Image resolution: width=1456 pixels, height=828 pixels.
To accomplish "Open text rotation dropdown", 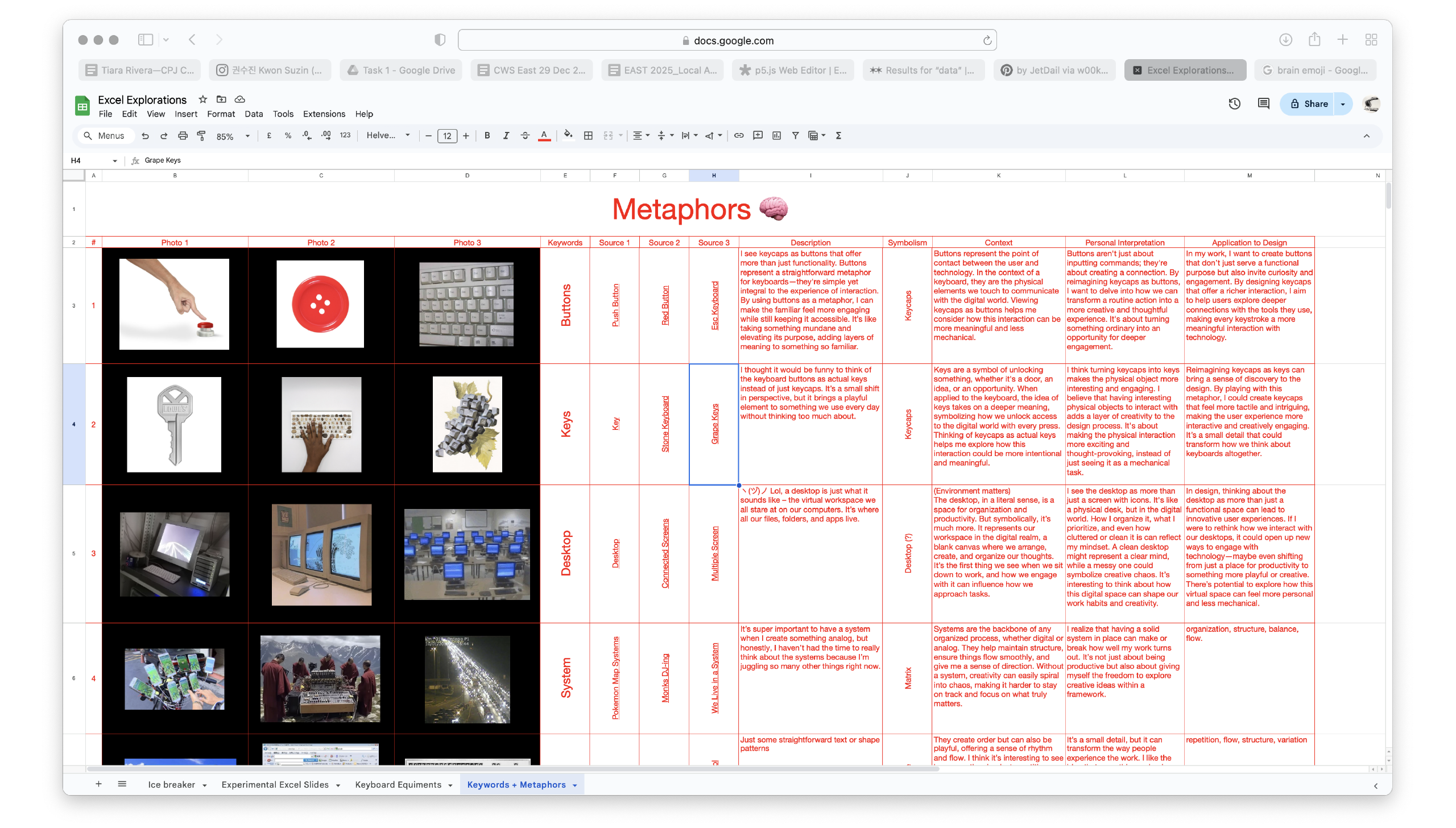I will tap(713, 136).
